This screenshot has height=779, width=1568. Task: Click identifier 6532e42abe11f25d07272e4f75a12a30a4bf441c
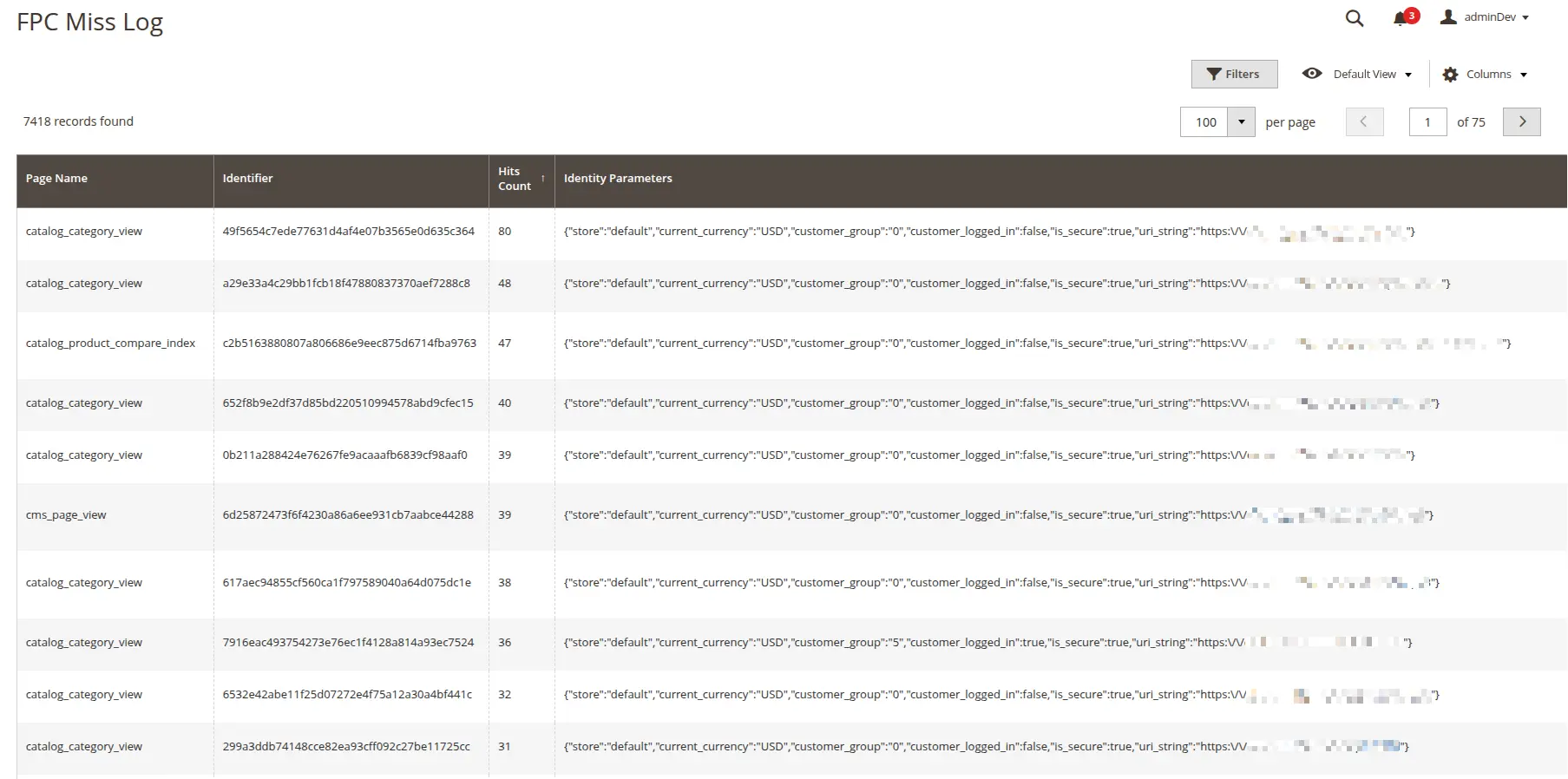click(x=347, y=695)
